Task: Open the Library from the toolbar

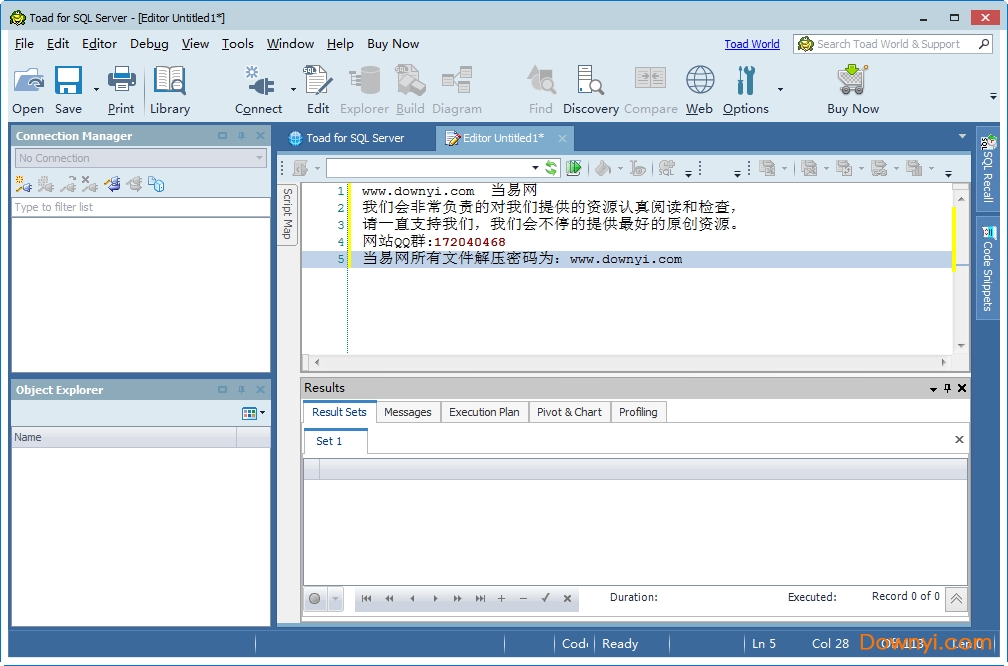Action: (x=170, y=82)
